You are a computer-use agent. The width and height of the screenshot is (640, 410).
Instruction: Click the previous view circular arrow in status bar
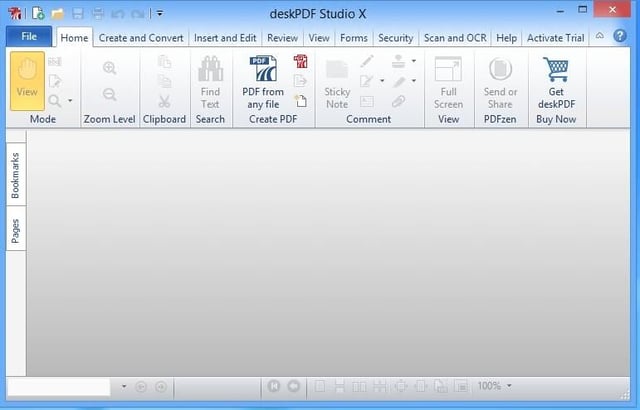[x=141, y=386]
